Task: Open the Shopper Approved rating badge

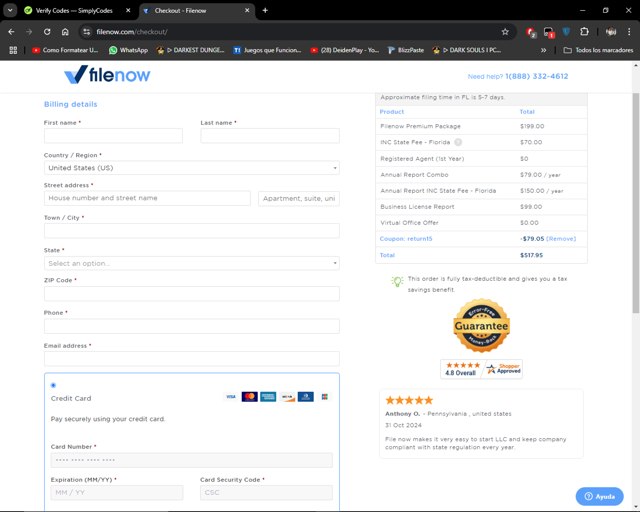Action: [481, 369]
